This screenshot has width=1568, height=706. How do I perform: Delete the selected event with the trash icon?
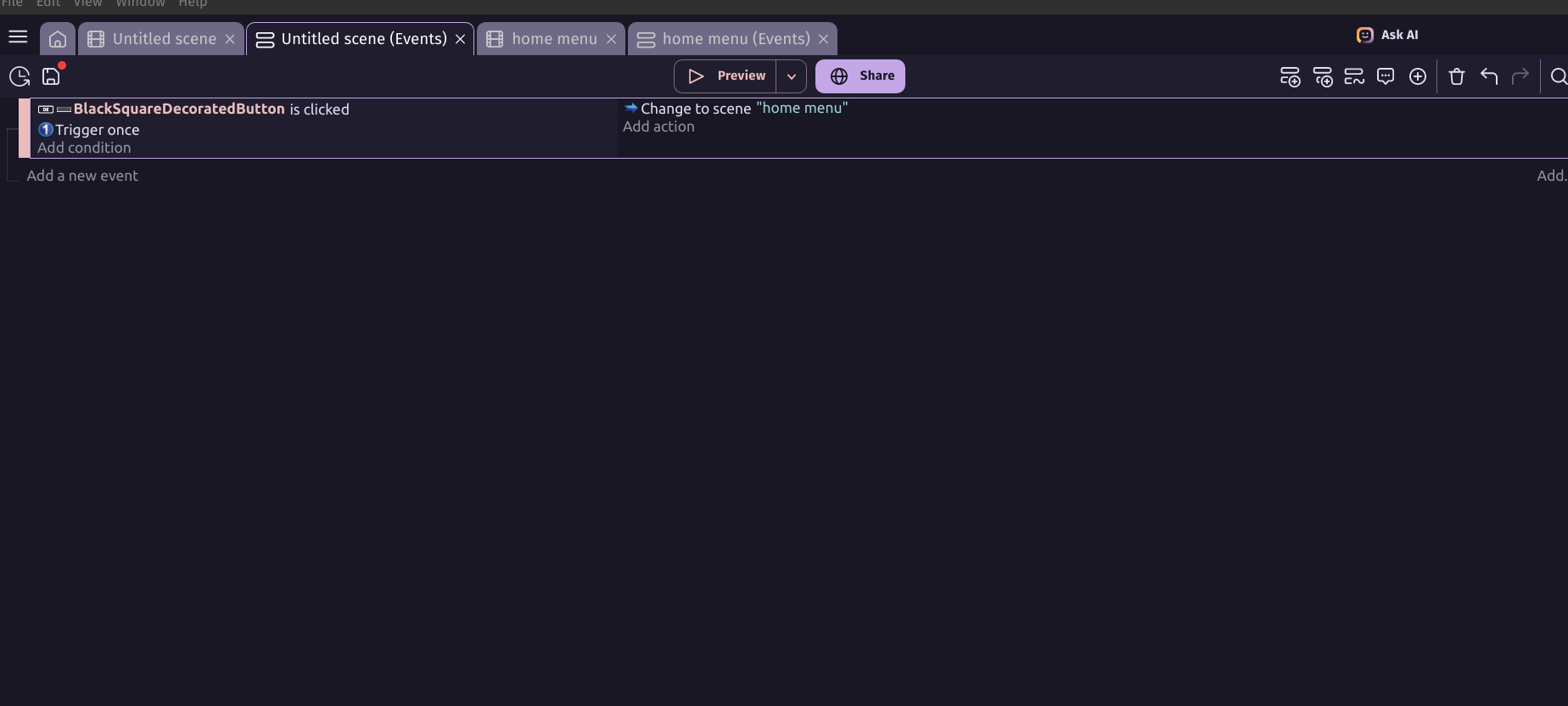point(1457,76)
